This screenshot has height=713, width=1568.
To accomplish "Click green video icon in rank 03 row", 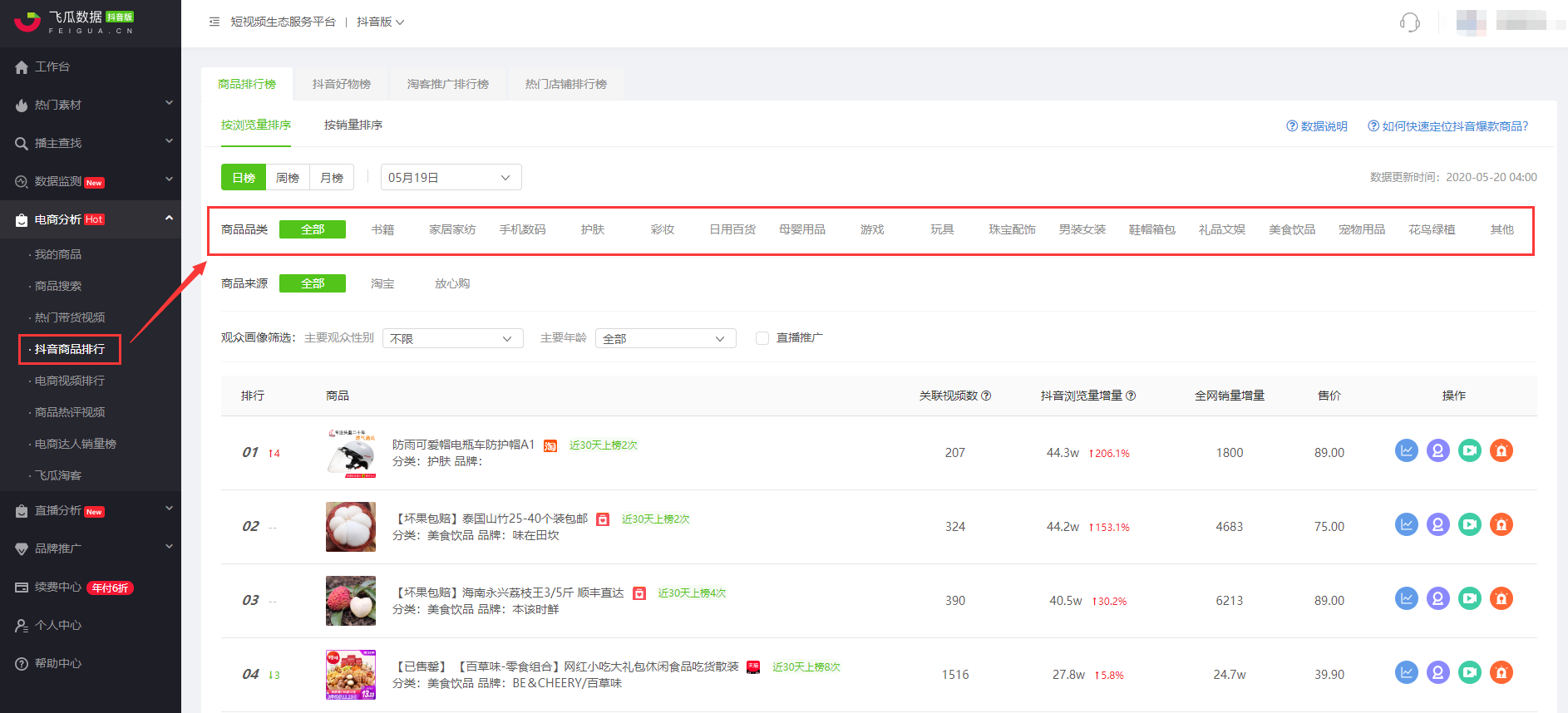I will click(1469, 598).
